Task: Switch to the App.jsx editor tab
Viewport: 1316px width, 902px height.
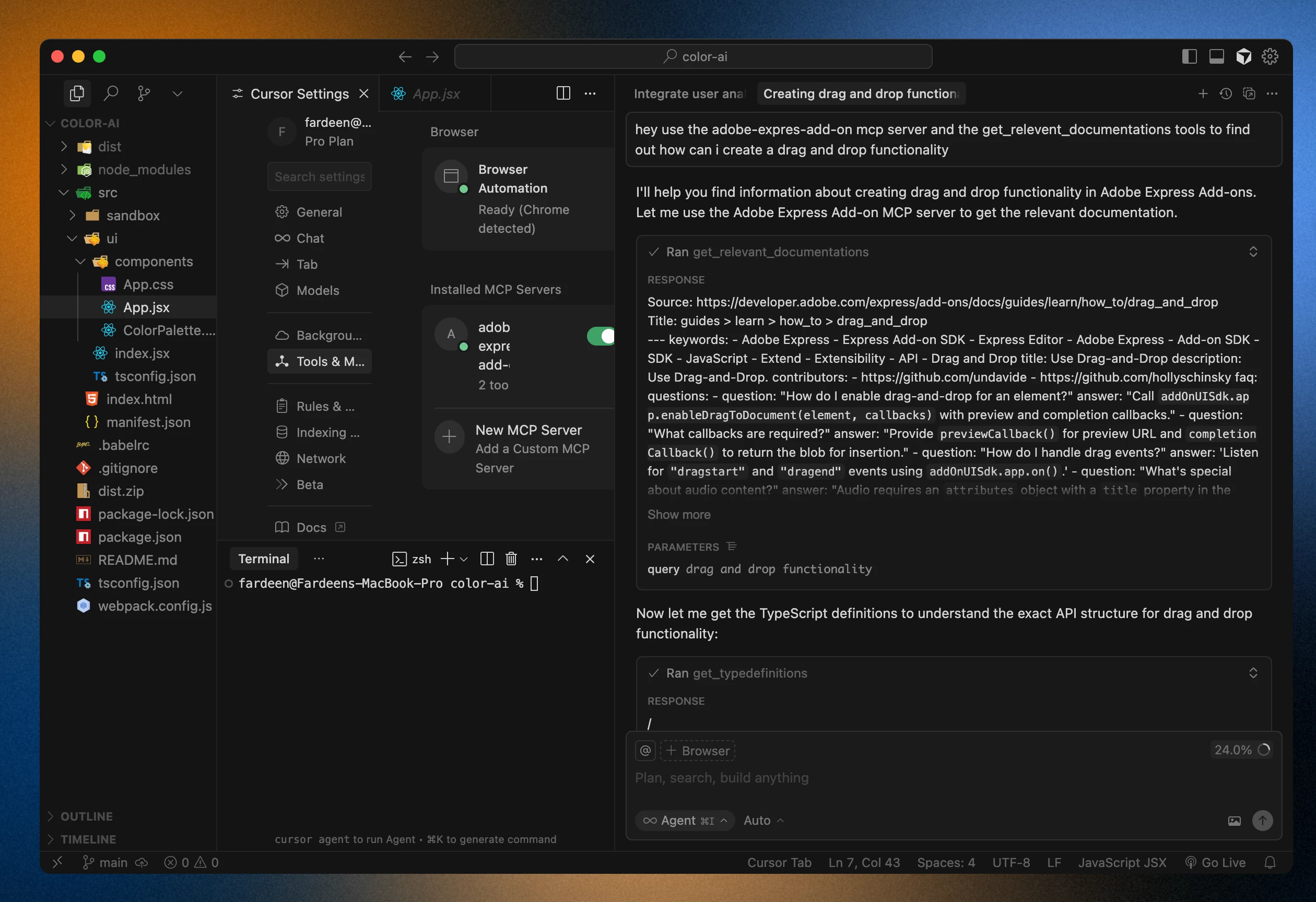Action: 436,93
